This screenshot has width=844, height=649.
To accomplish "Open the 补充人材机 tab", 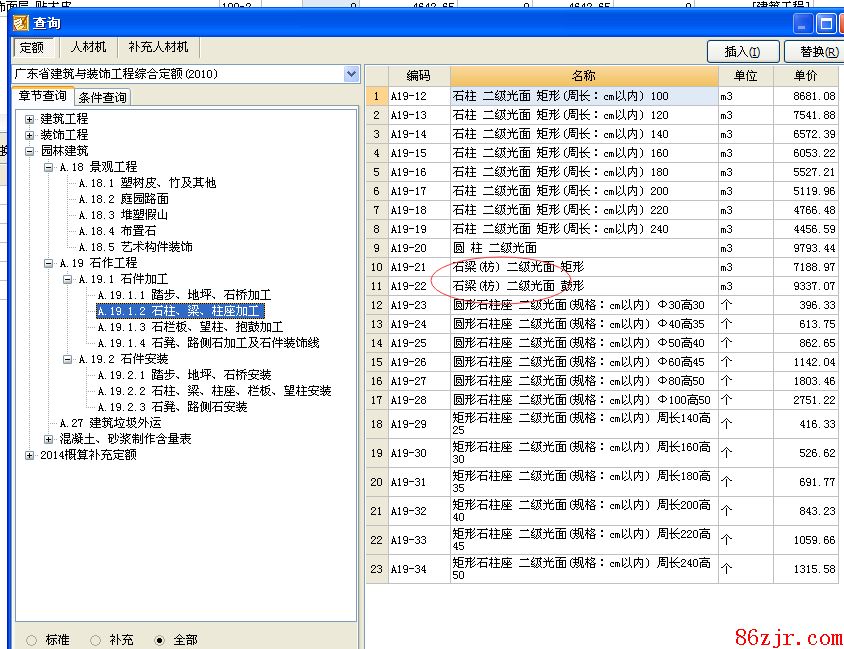I will (x=158, y=47).
